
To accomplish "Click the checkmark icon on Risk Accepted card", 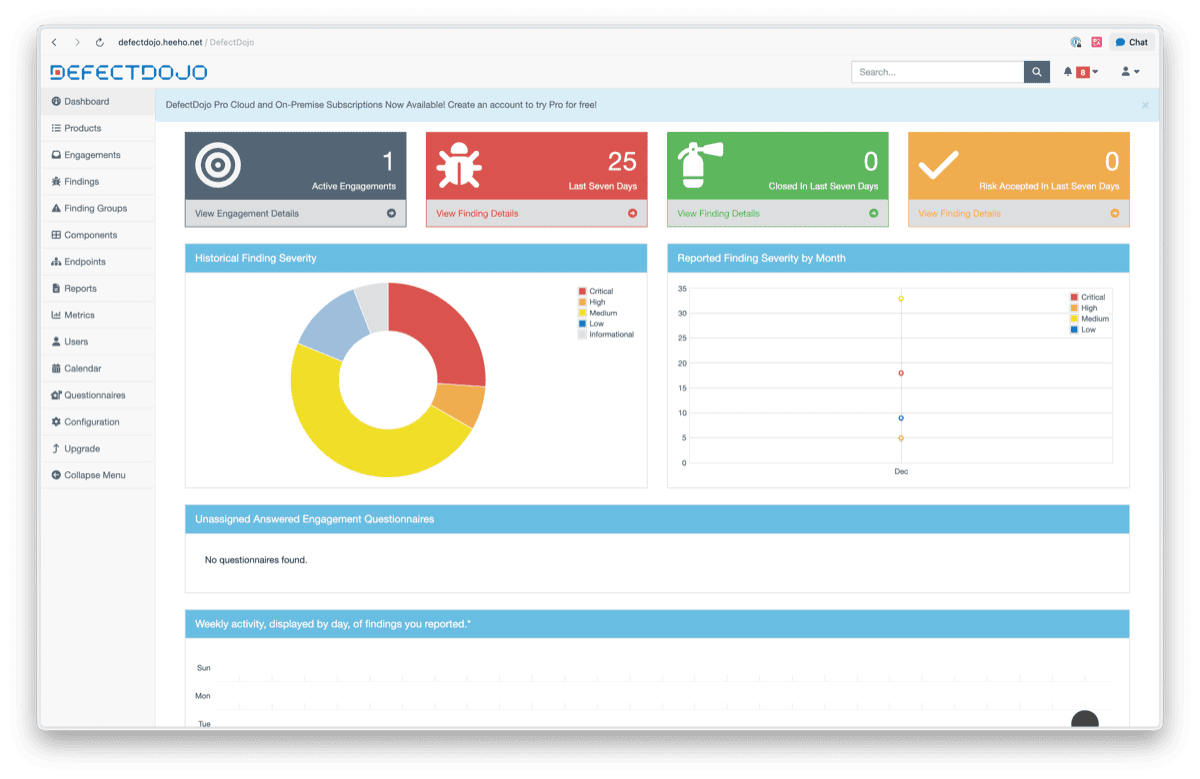I will 938,165.
